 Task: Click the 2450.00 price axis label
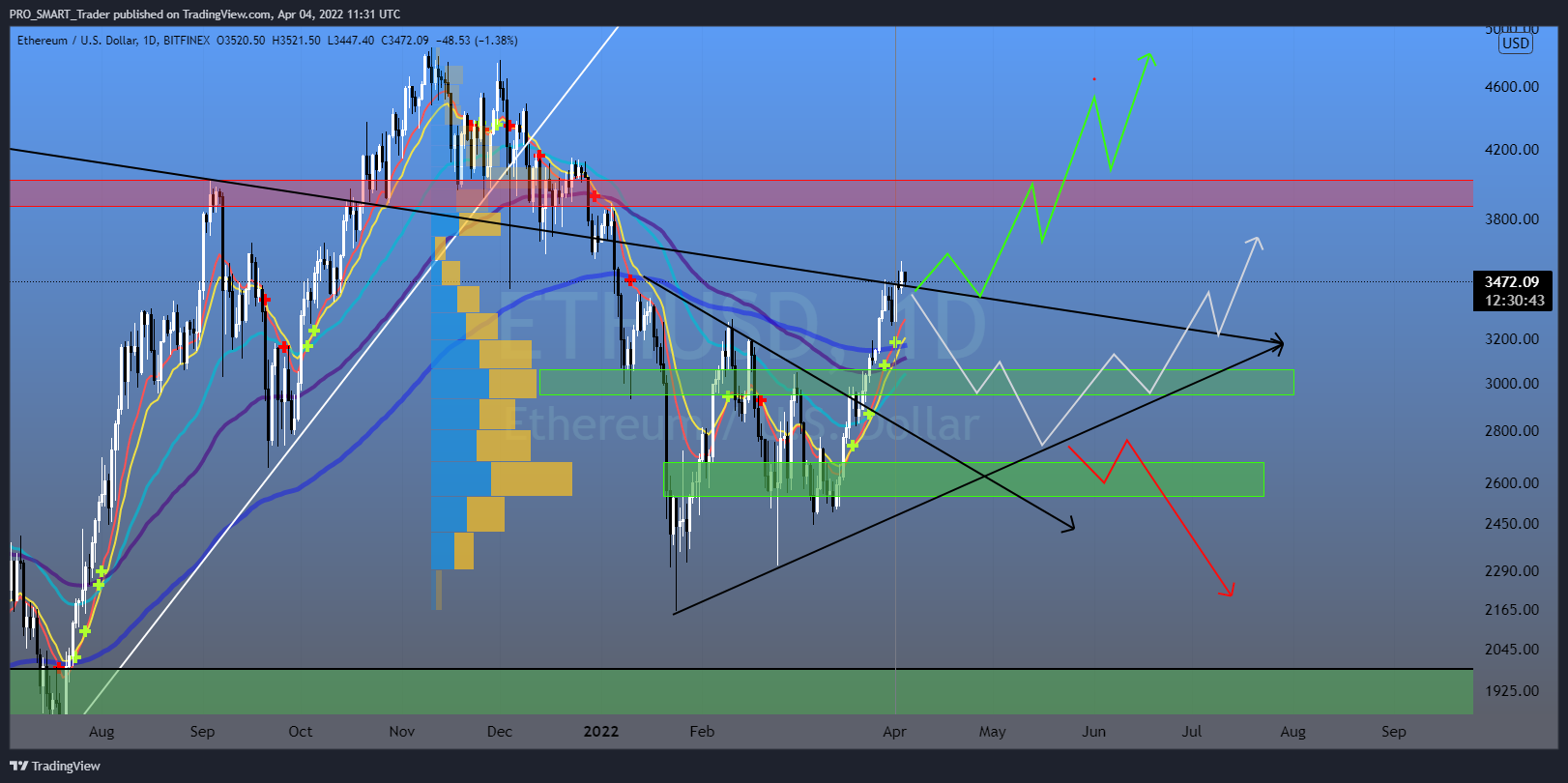pyautogui.click(x=1512, y=524)
